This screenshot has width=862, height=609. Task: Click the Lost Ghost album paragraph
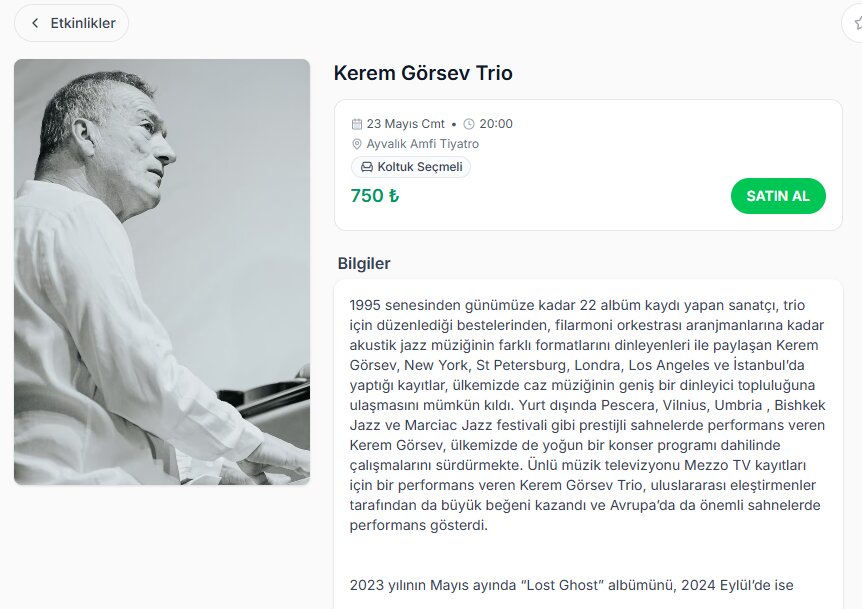pyautogui.click(x=571, y=585)
